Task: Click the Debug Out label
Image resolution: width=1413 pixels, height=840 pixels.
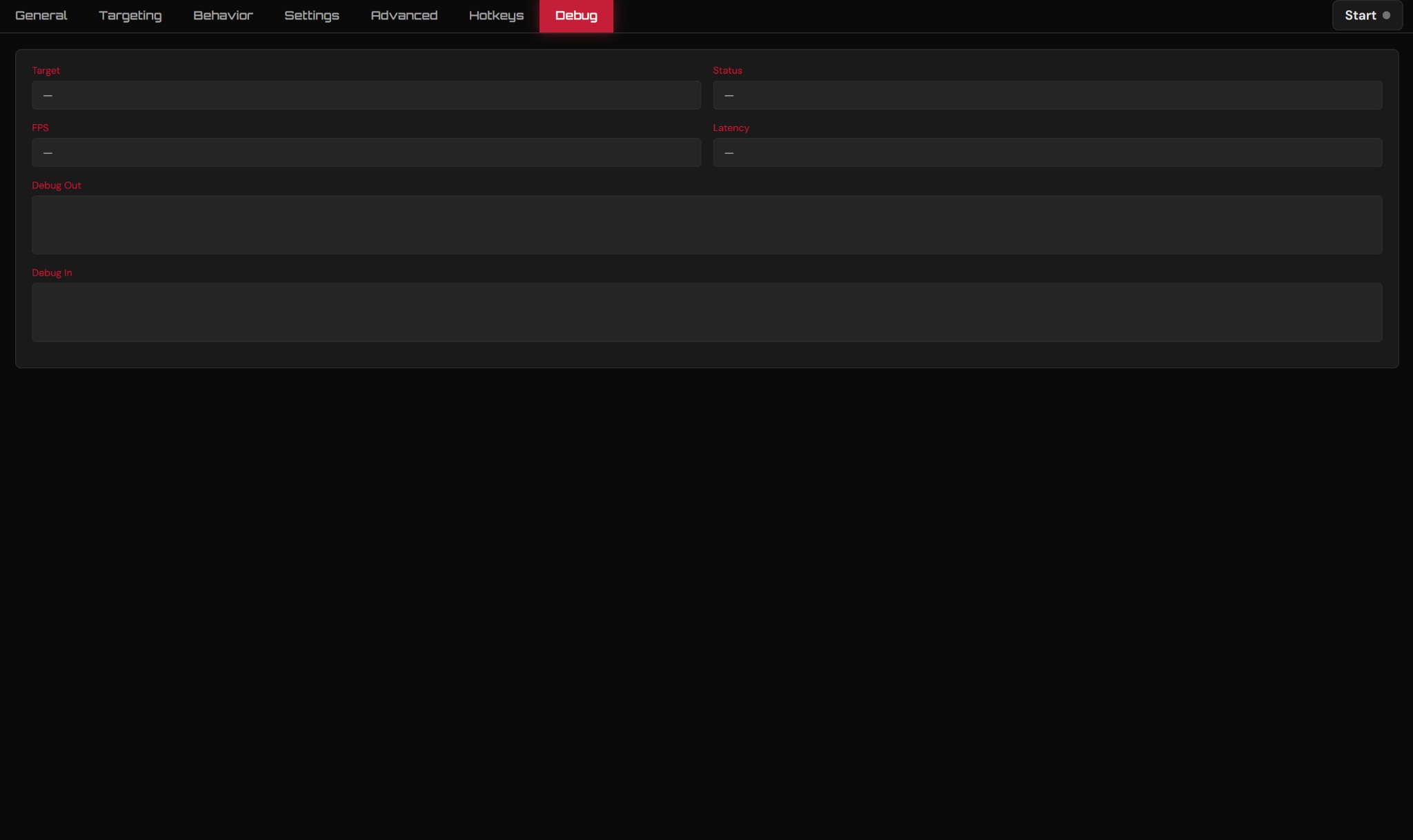Action: pyautogui.click(x=56, y=185)
